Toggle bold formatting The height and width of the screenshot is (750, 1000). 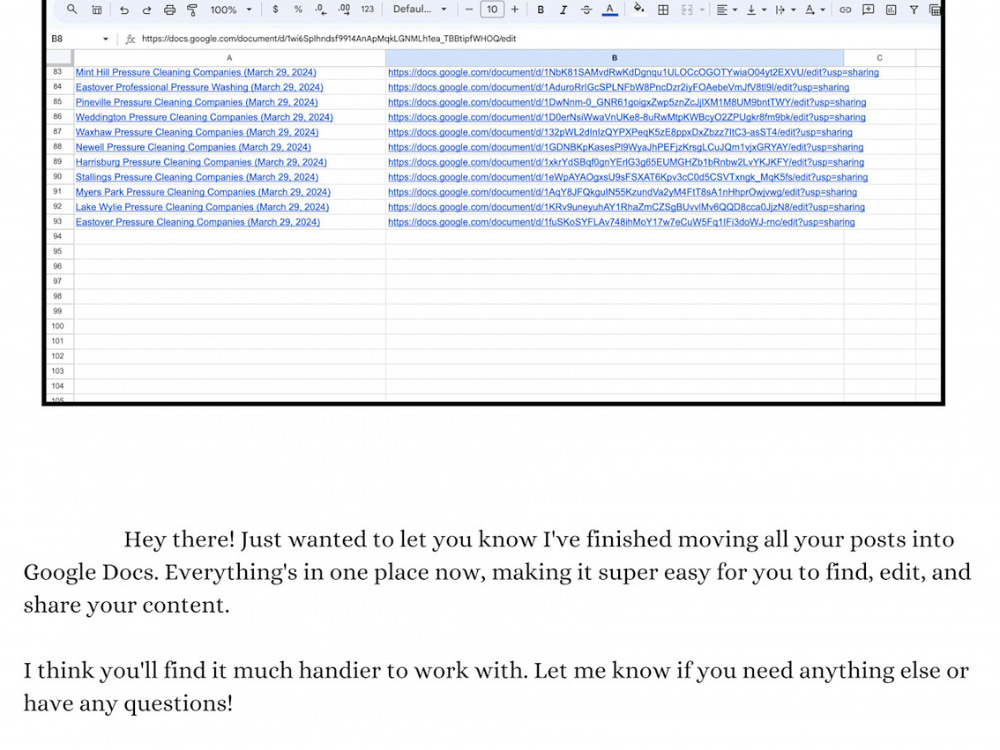[x=540, y=9]
